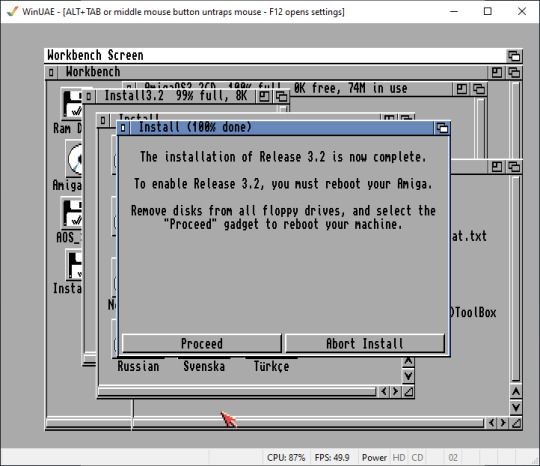Minimize the WinUAE window
540x466 pixels.
tap(454, 11)
